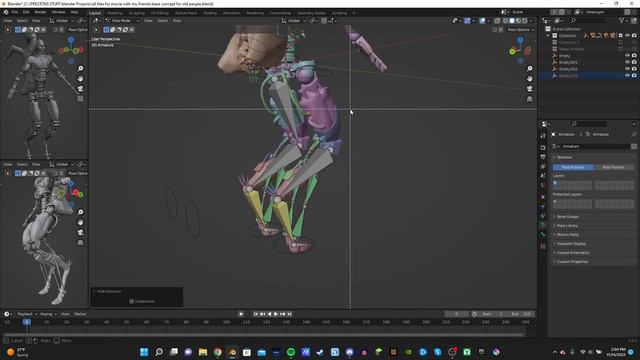Open the timeline editor type icon

7,314
